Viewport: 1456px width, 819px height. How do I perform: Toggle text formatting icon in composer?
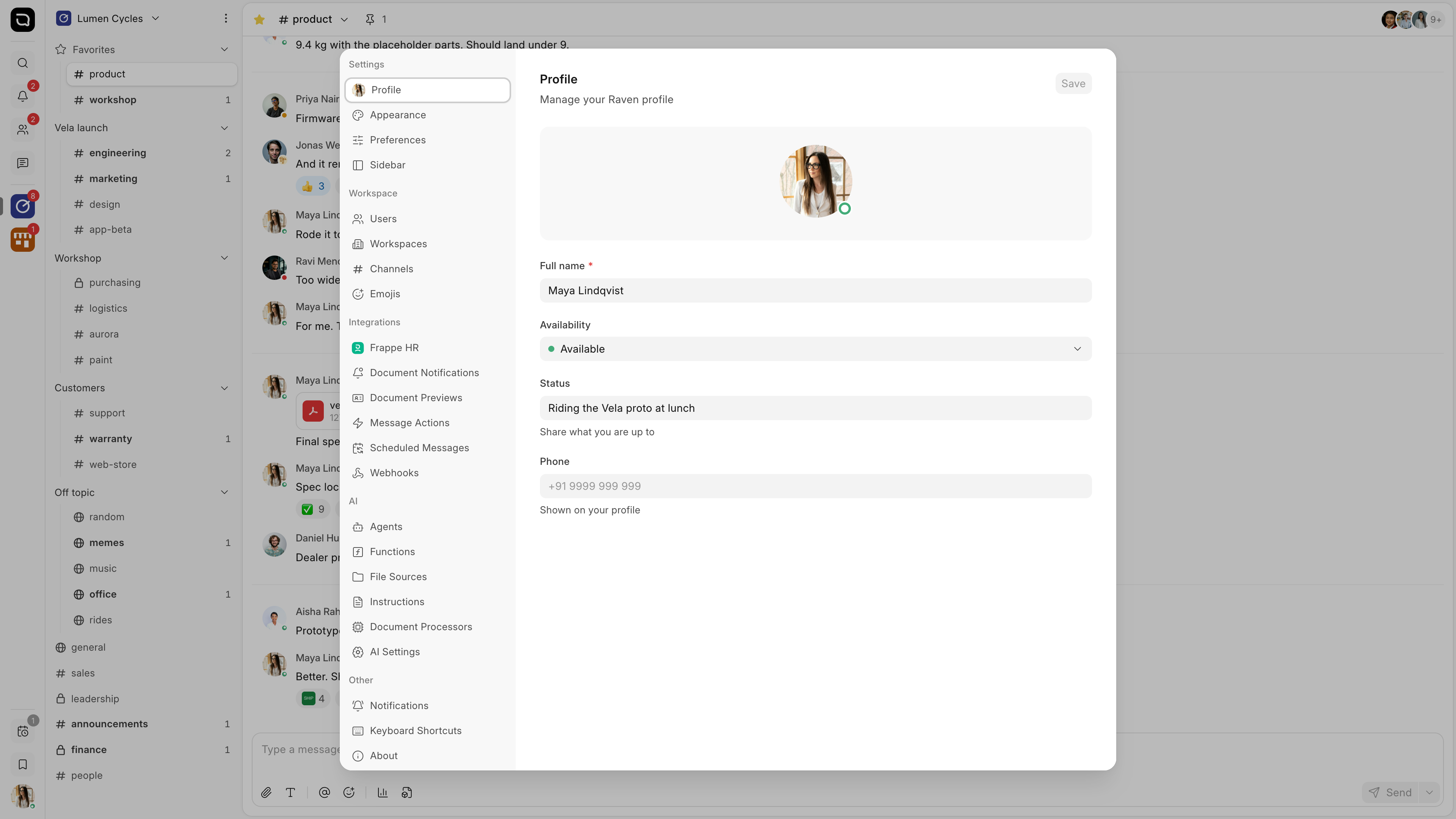pos(290,792)
